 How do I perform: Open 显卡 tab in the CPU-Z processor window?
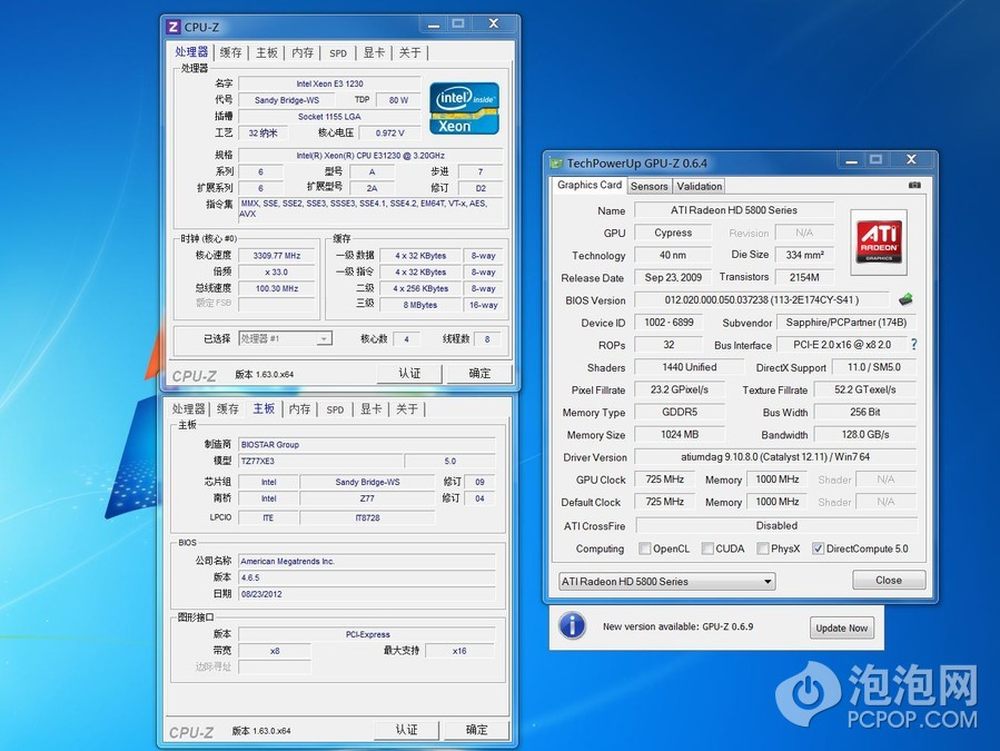point(374,53)
